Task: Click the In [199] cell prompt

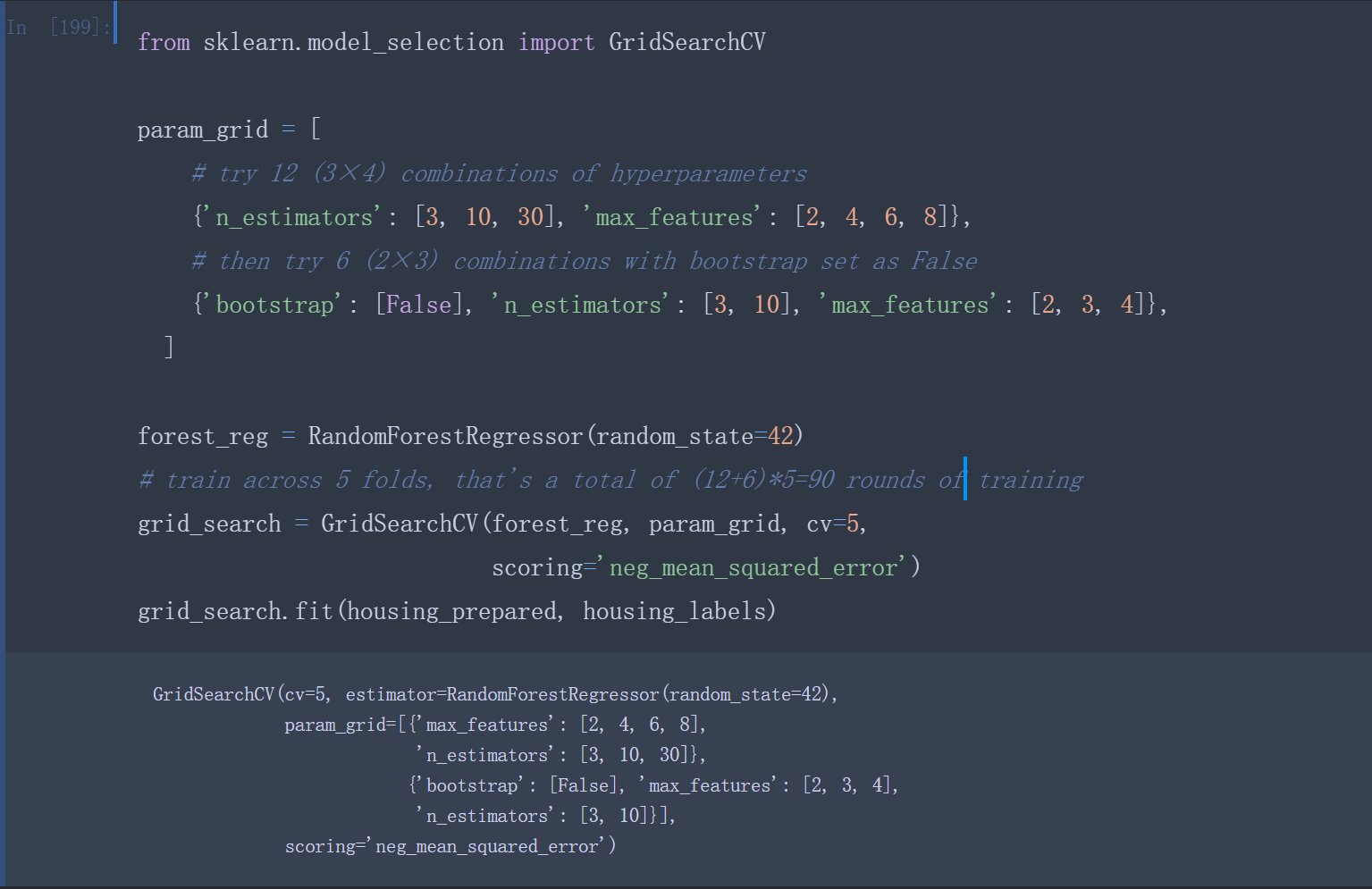Action: [x=59, y=27]
